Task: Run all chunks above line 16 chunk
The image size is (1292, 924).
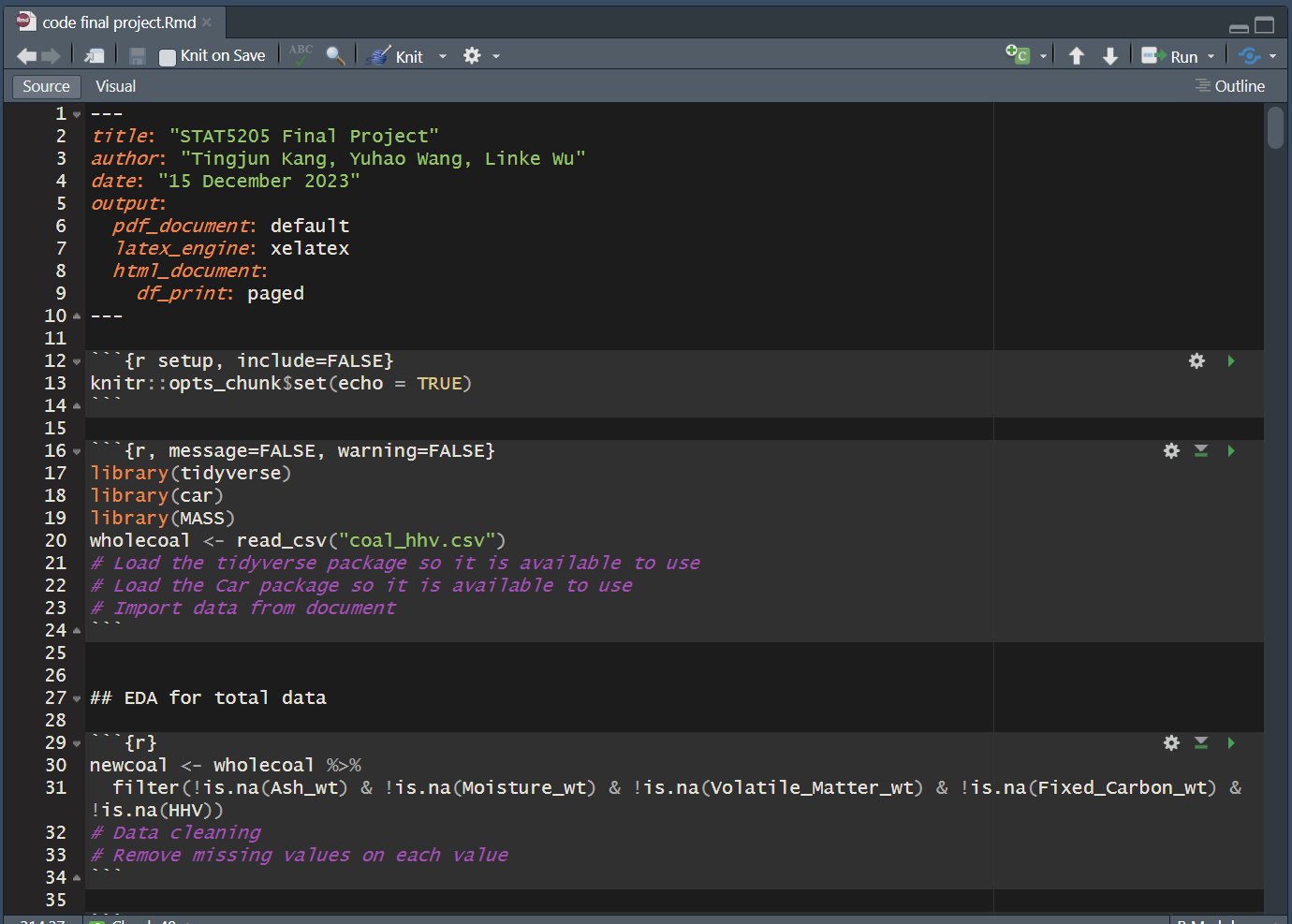Action: 1201,450
